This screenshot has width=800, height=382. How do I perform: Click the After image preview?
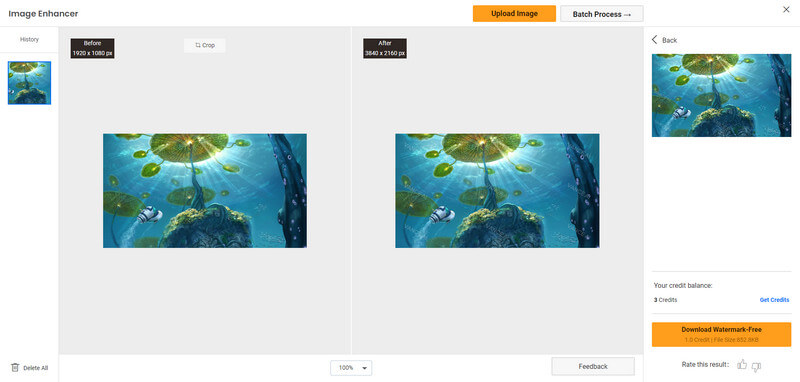point(497,191)
